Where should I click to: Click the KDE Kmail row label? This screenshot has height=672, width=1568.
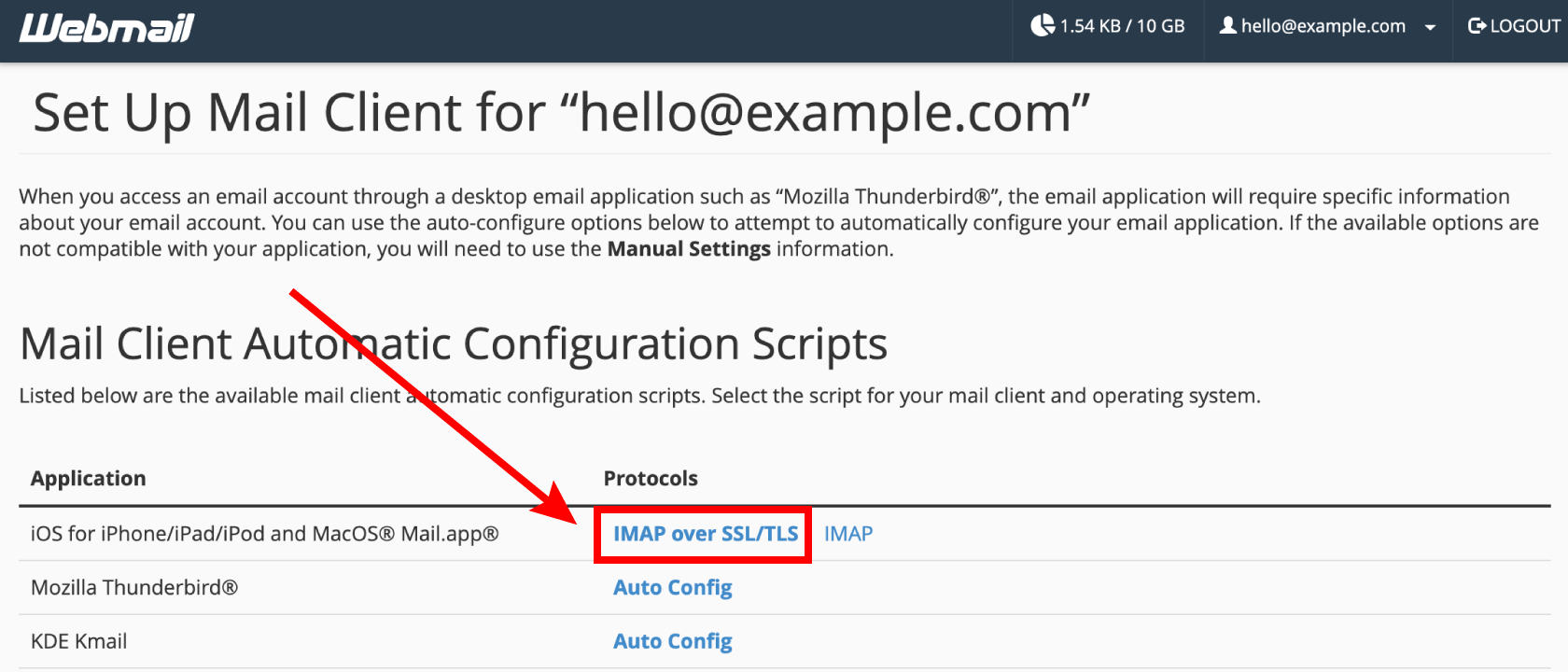click(x=79, y=642)
